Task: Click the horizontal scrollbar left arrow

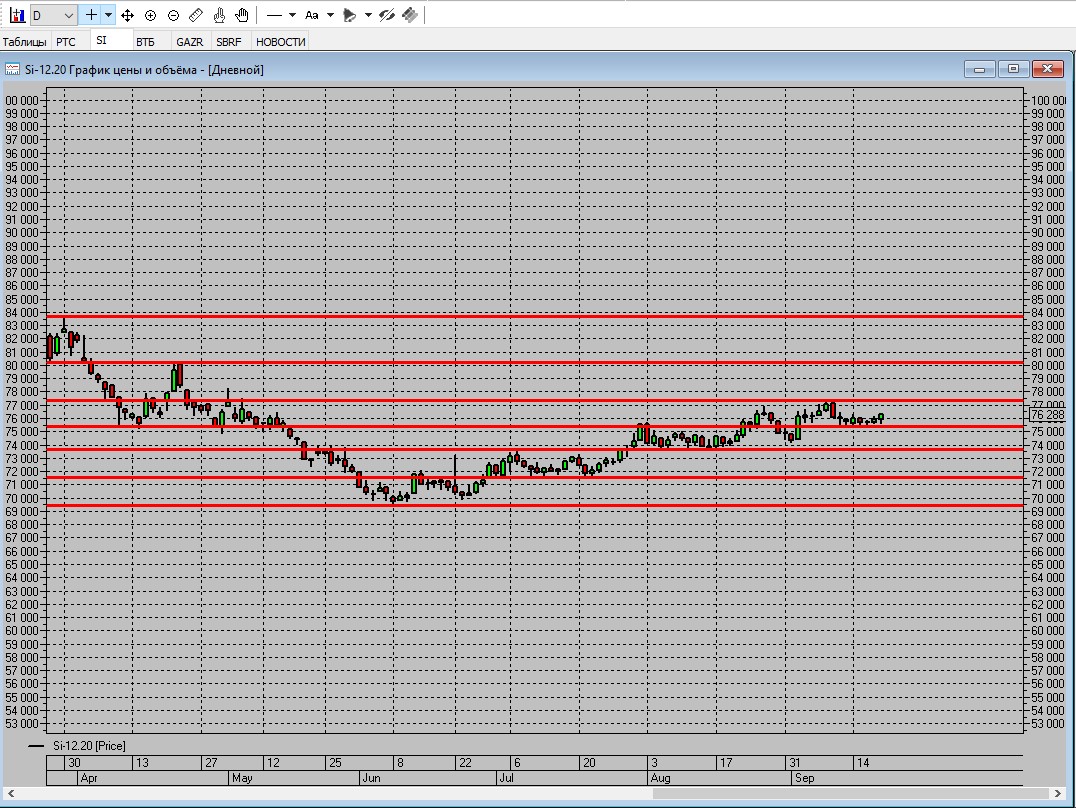Action: (10, 794)
